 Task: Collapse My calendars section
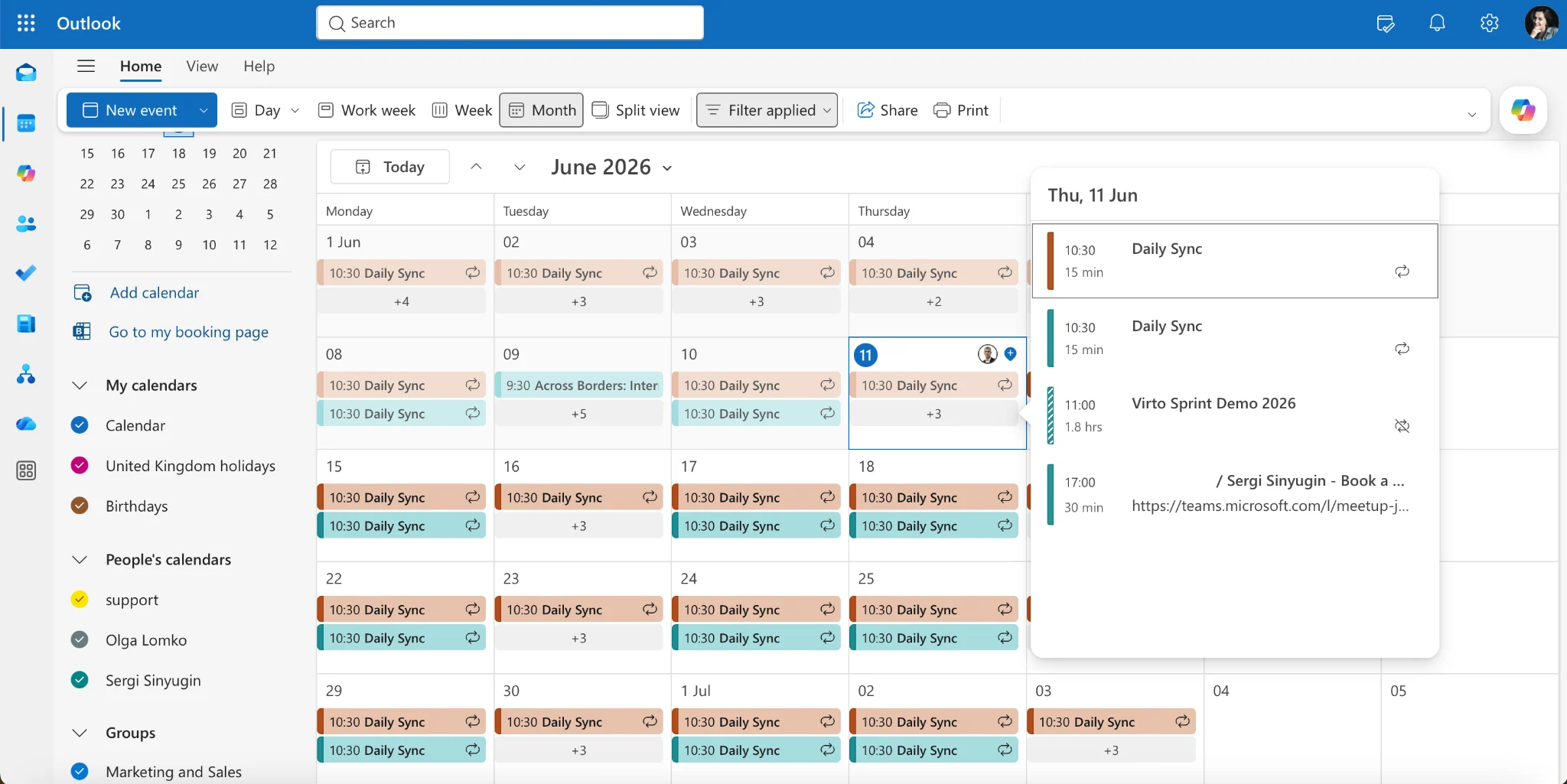(x=80, y=385)
